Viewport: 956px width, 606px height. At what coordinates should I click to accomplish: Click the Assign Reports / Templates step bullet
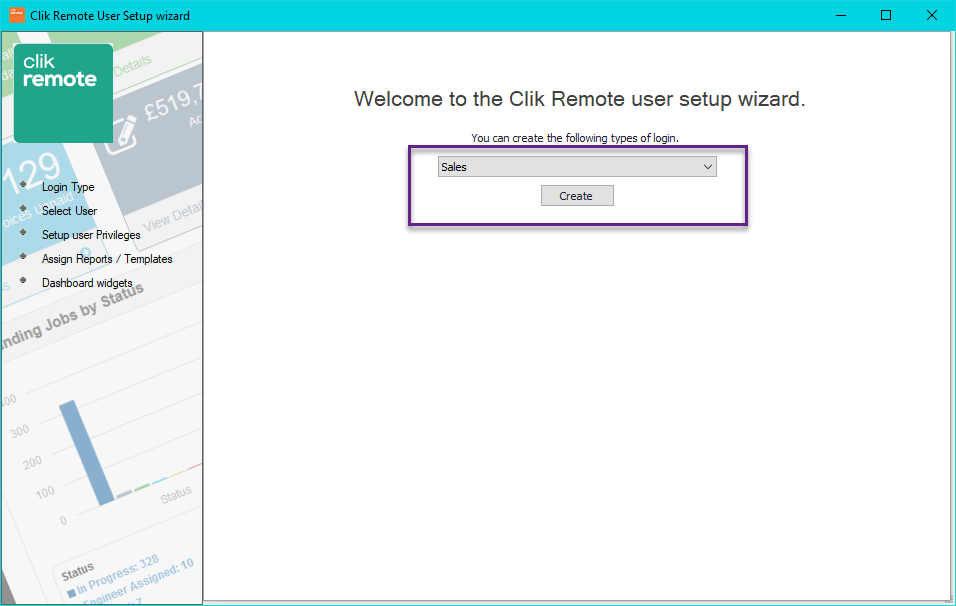(23, 258)
